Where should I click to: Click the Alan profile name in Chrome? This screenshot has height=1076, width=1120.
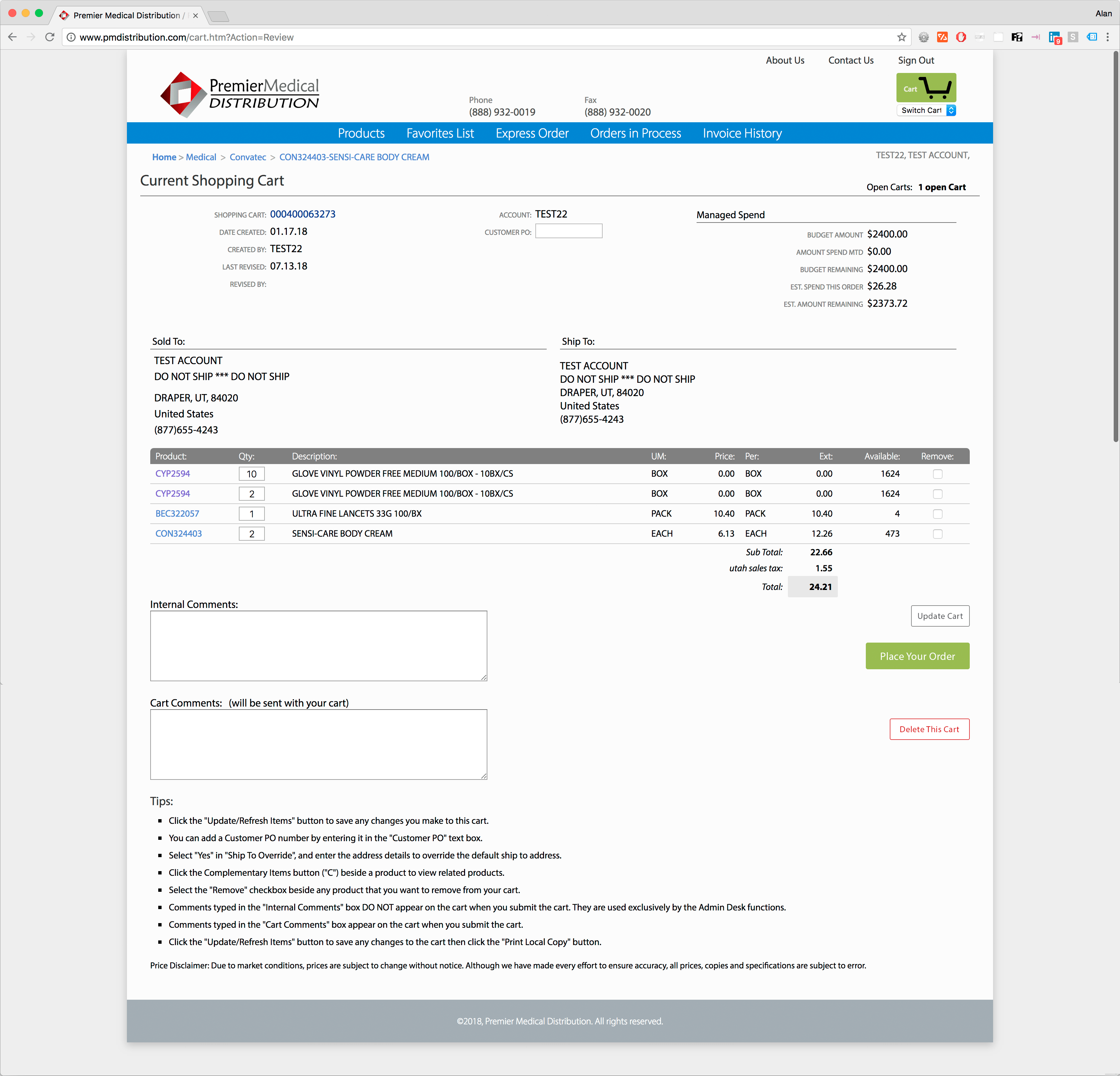1103,14
